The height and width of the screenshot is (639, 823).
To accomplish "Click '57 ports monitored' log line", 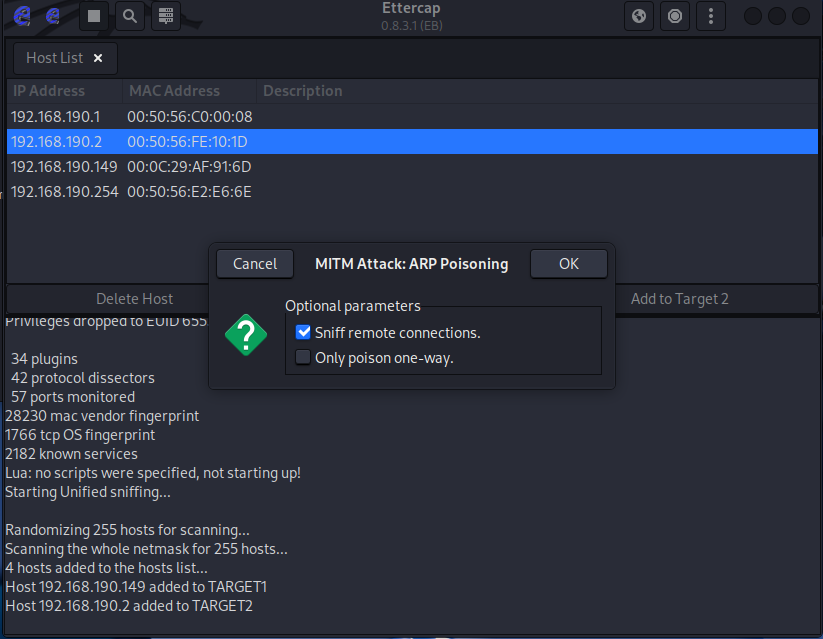I will point(73,397).
